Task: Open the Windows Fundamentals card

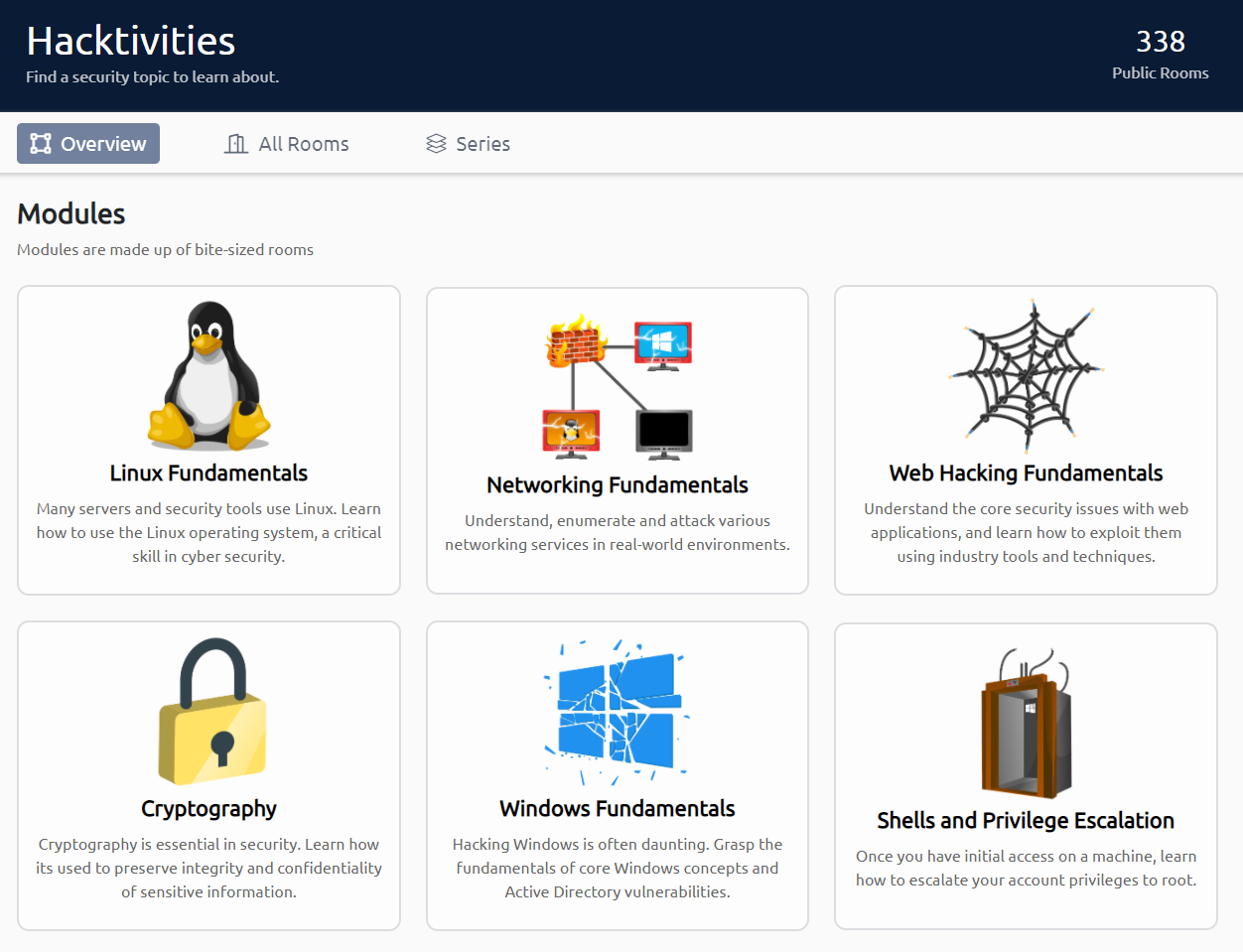Action: [617, 776]
